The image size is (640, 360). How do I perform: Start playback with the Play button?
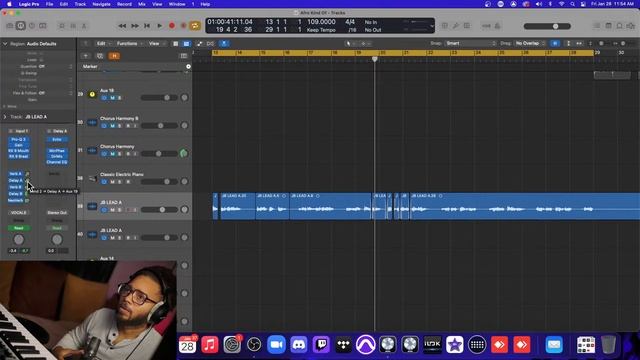[160, 26]
